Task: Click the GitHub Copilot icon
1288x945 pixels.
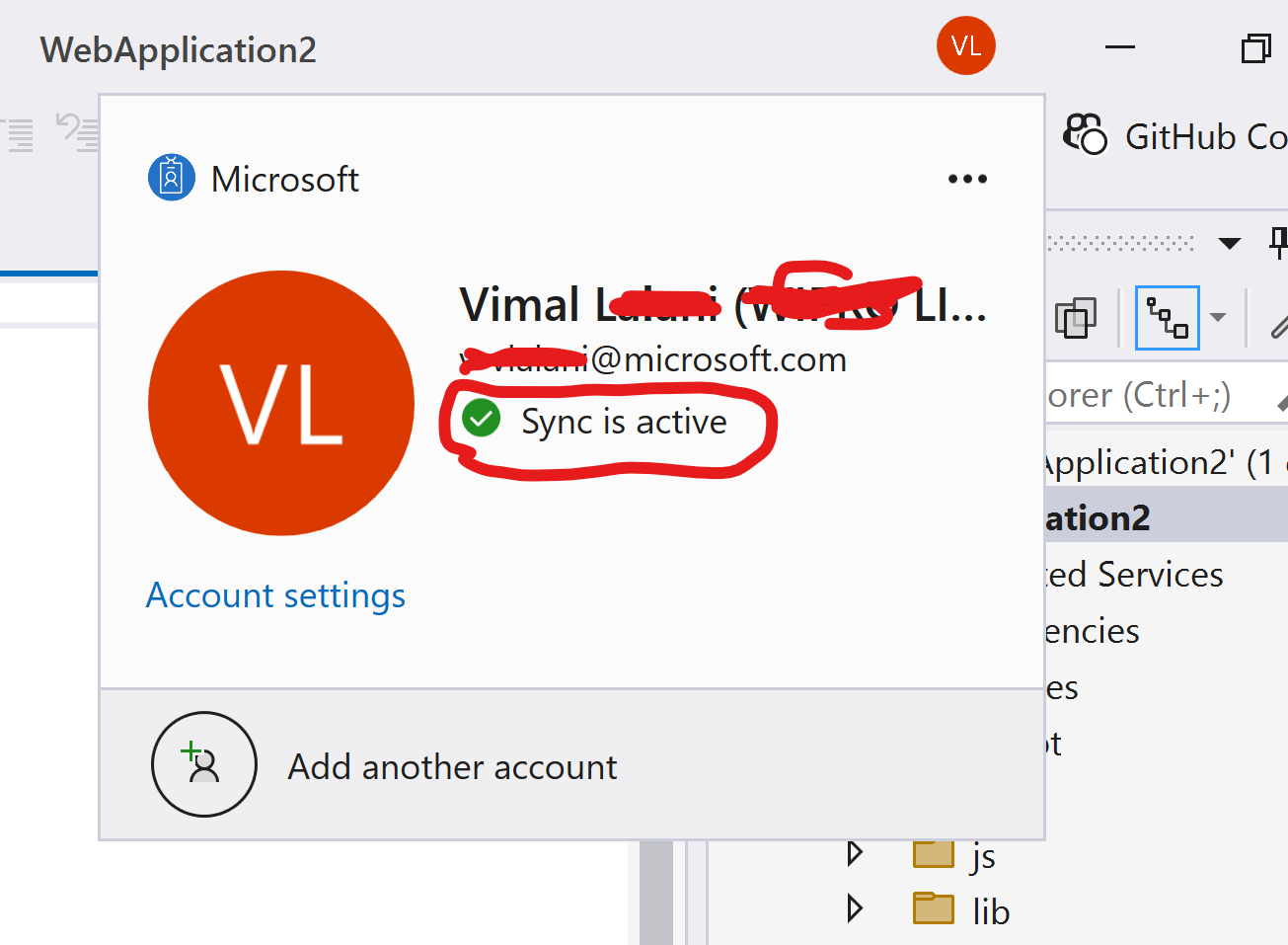Action: click(x=1085, y=134)
